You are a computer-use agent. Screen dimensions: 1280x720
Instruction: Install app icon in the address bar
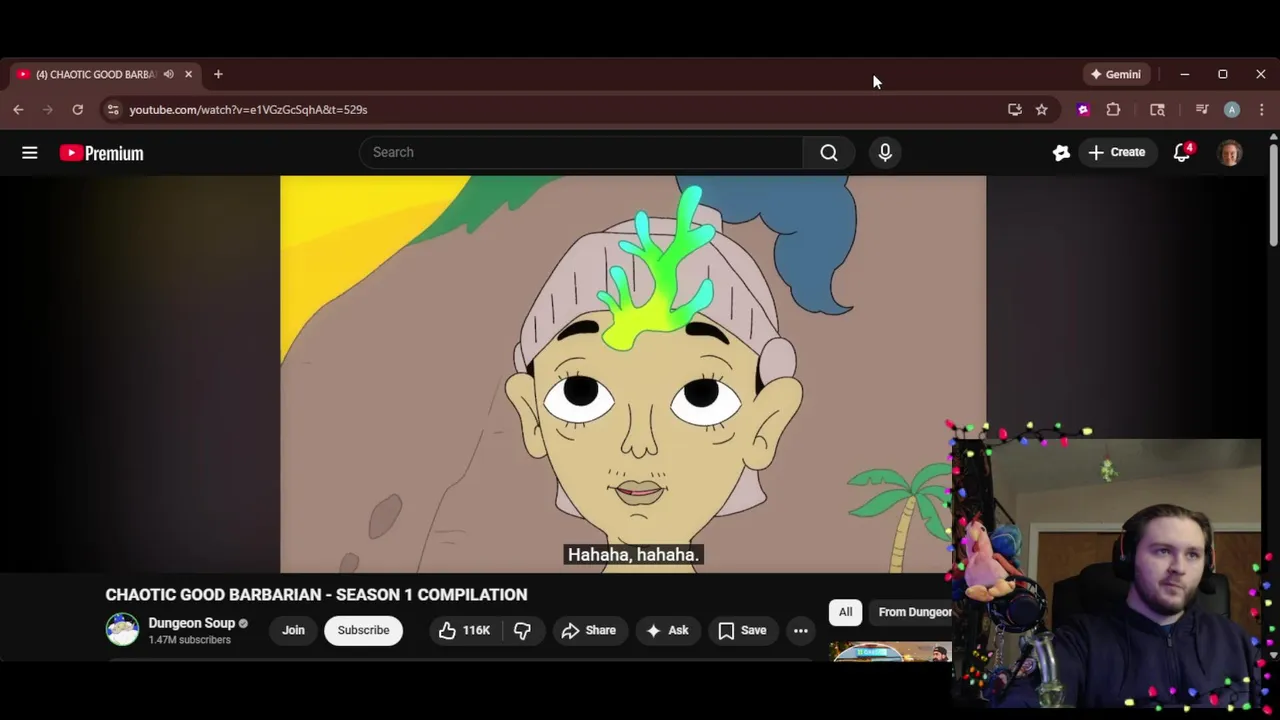point(1015,110)
